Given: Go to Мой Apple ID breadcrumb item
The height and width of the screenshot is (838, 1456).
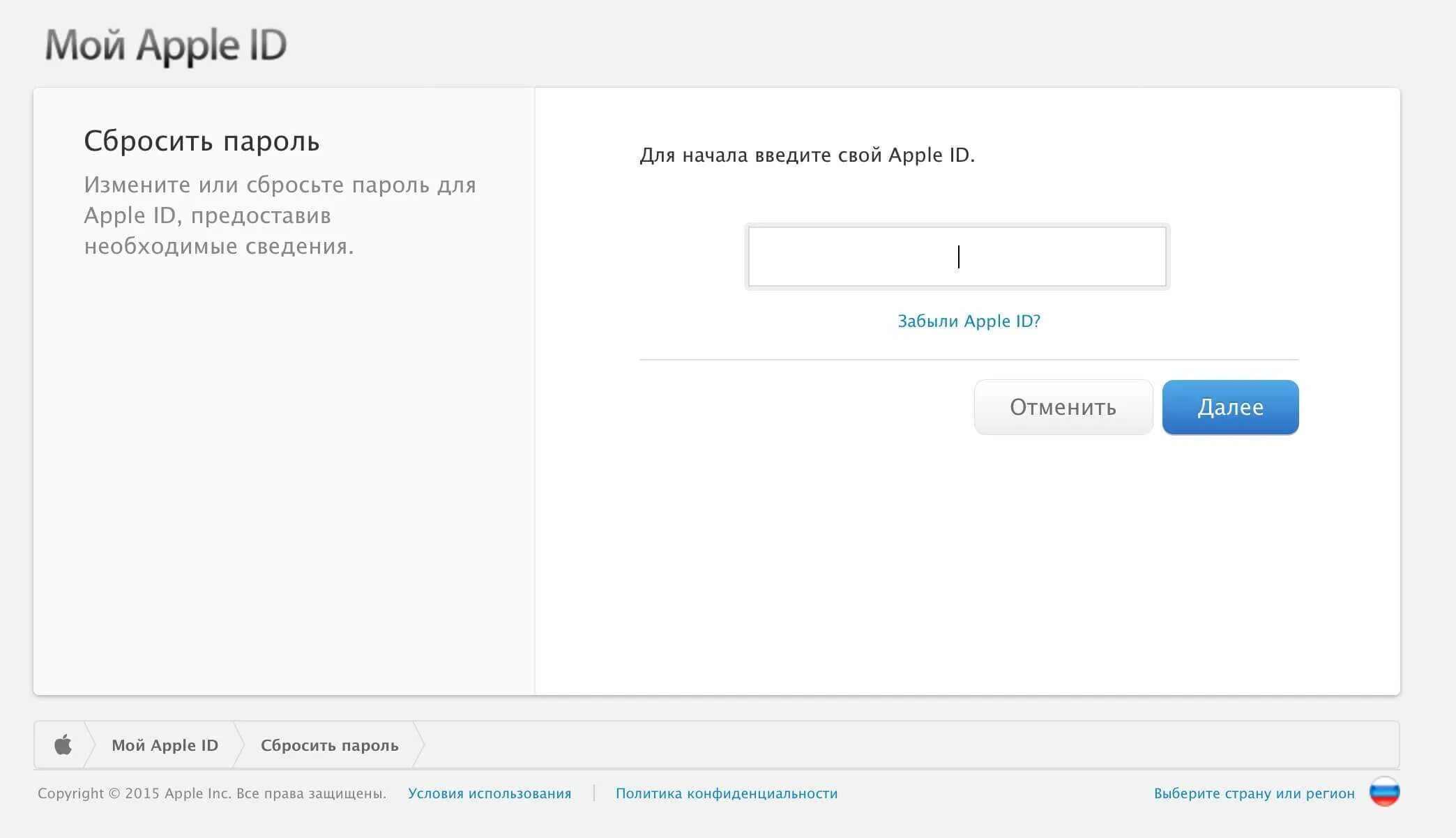Looking at the screenshot, I should [165, 745].
